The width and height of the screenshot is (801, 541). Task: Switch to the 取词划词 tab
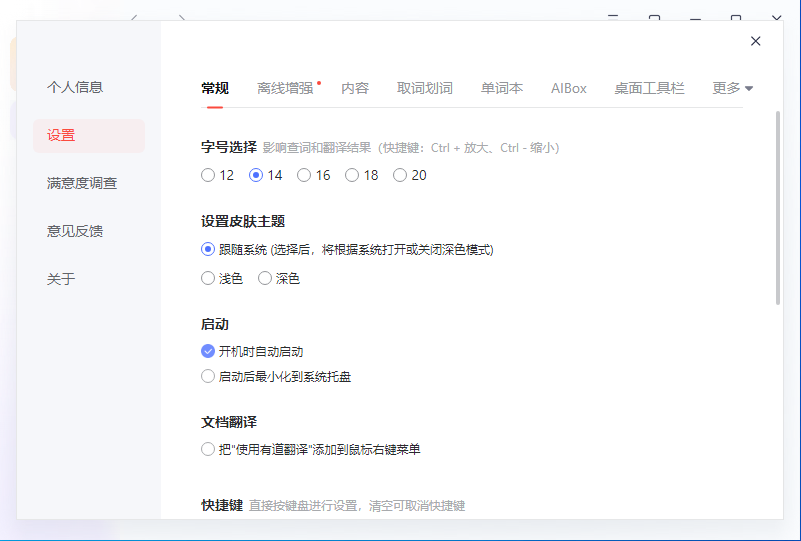pos(425,88)
